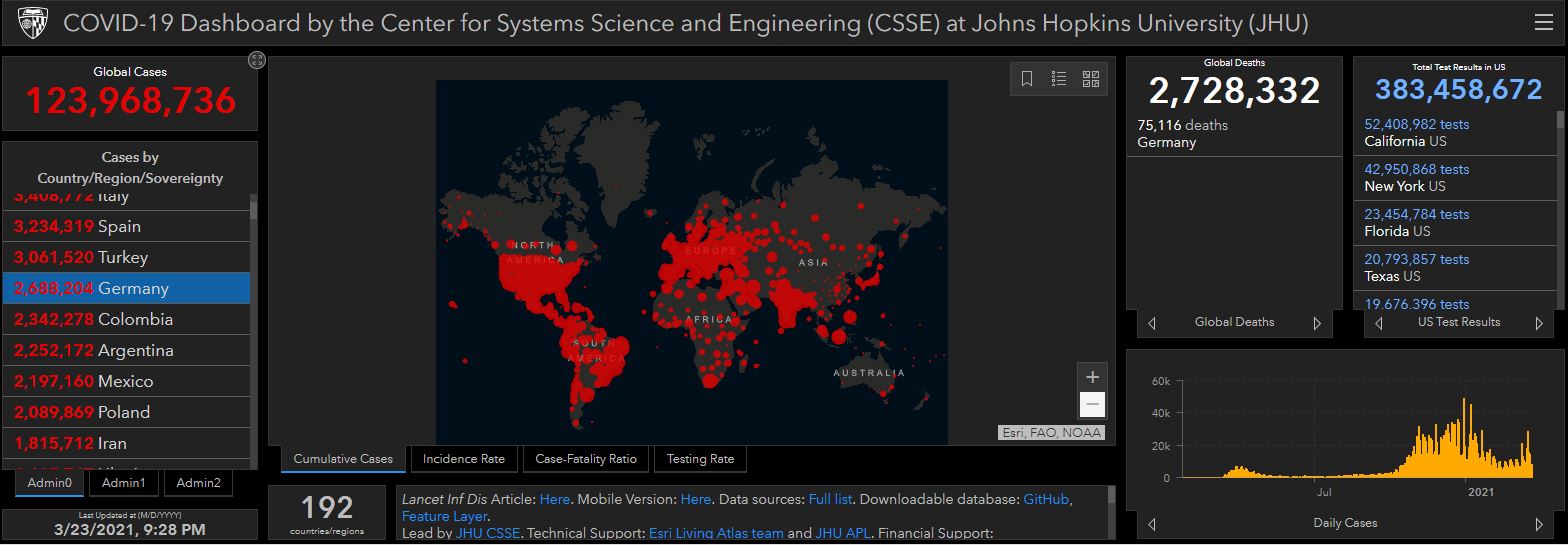Go to next Global Deaths panel
The height and width of the screenshot is (545, 1568).
1317,323
